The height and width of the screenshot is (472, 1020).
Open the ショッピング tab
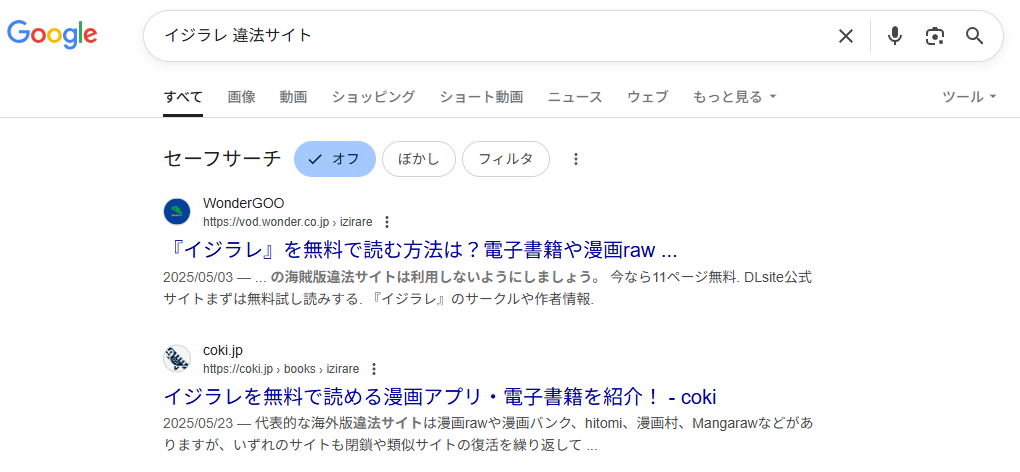(373, 98)
